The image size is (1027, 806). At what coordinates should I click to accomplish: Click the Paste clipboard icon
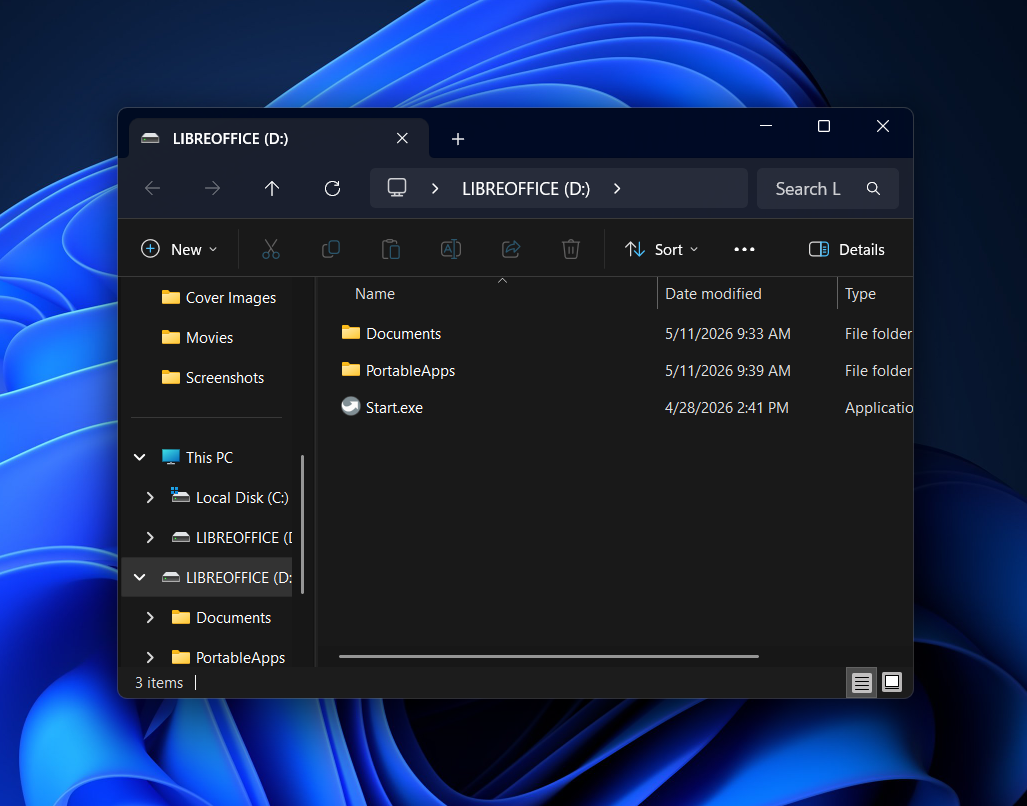[391, 249]
